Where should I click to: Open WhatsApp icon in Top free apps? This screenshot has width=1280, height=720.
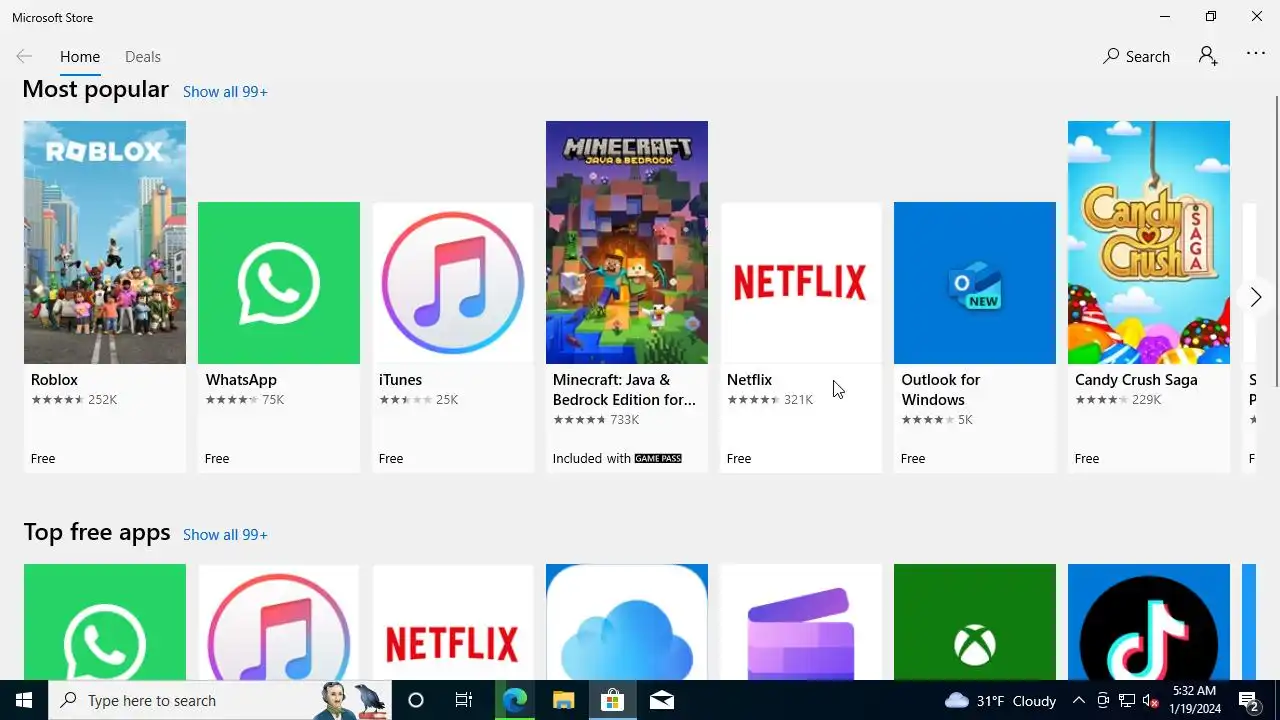(x=105, y=622)
